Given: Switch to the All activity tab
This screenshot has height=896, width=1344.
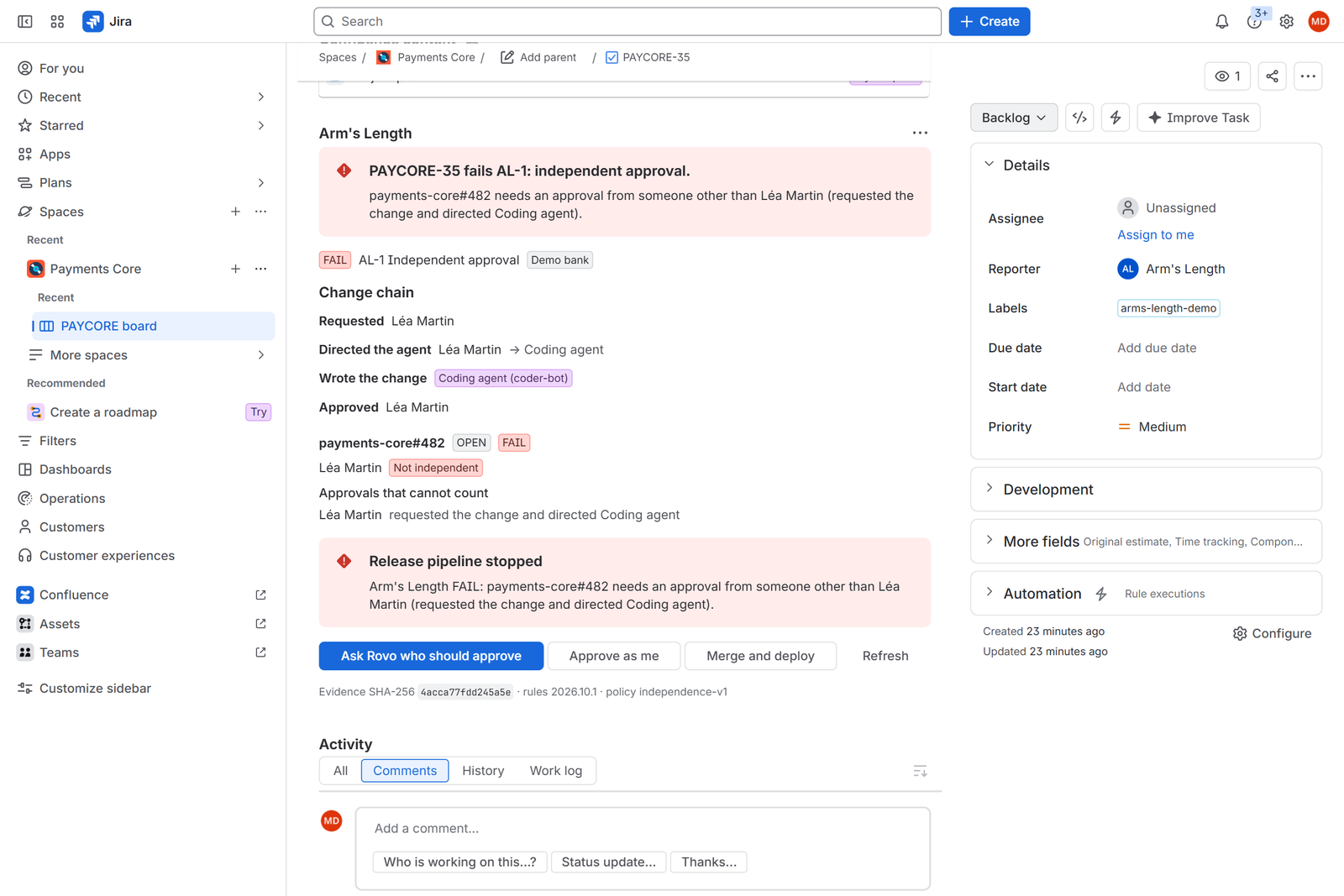Looking at the screenshot, I should coord(340,771).
